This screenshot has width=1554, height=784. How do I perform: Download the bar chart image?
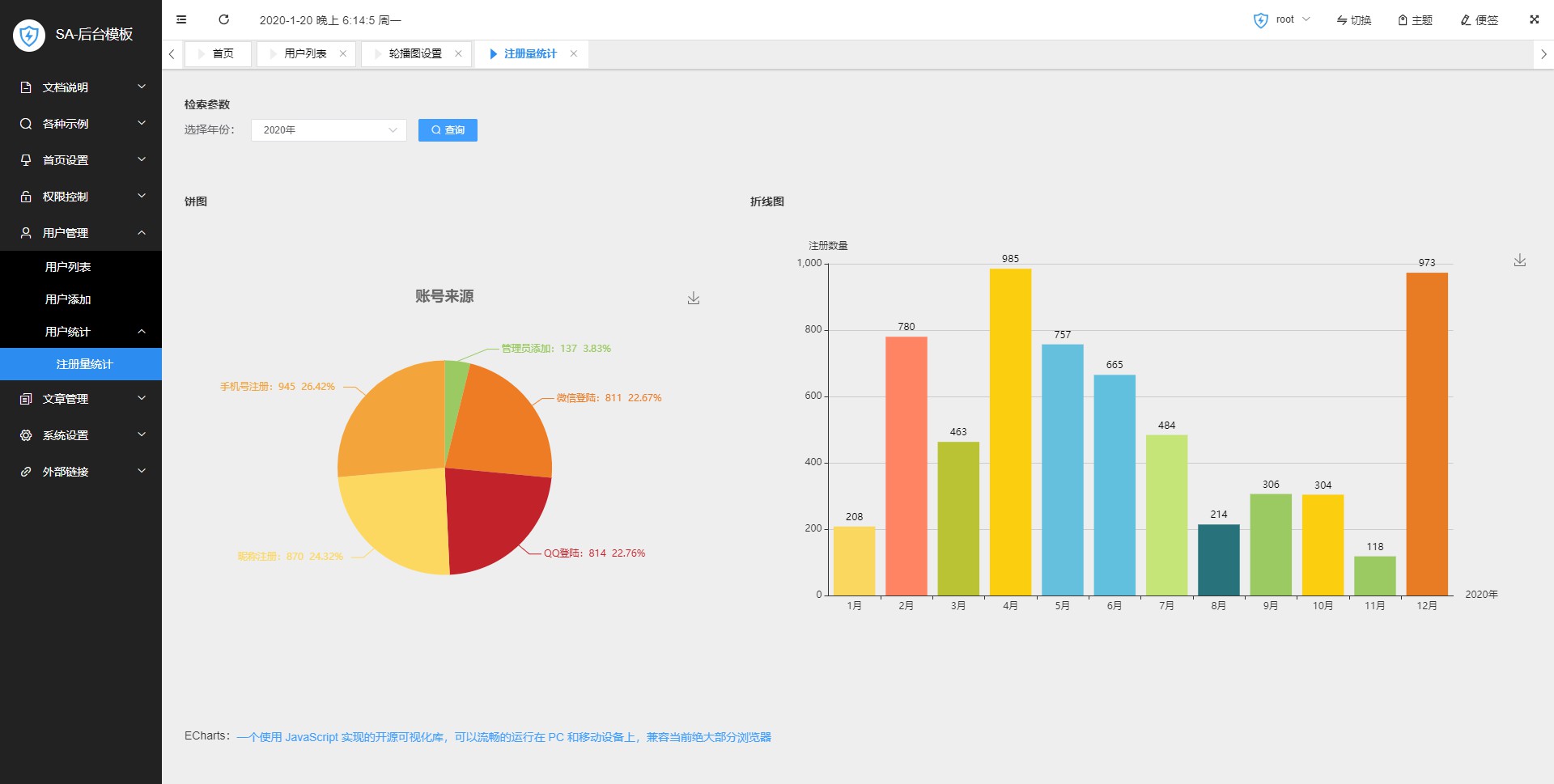click(1520, 261)
